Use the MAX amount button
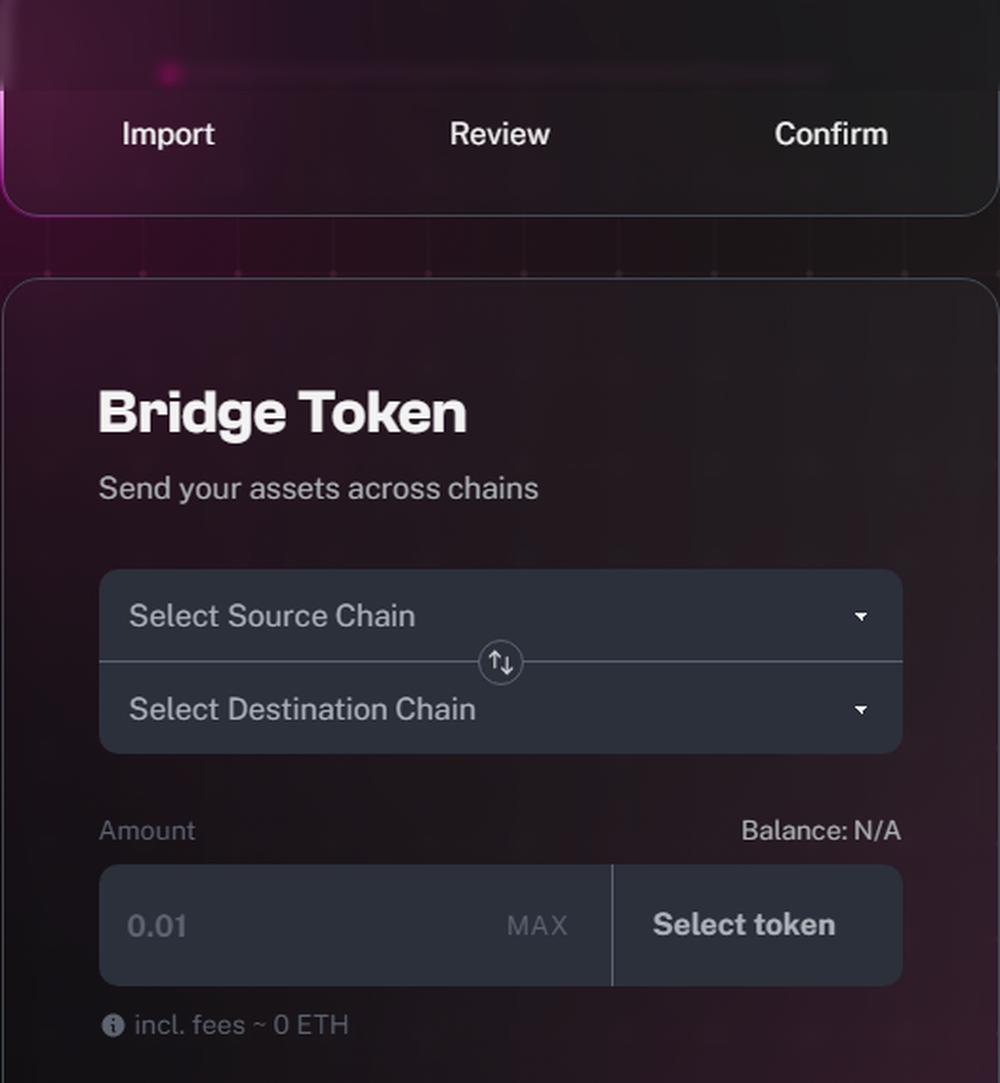The image size is (1000, 1083). point(537,926)
